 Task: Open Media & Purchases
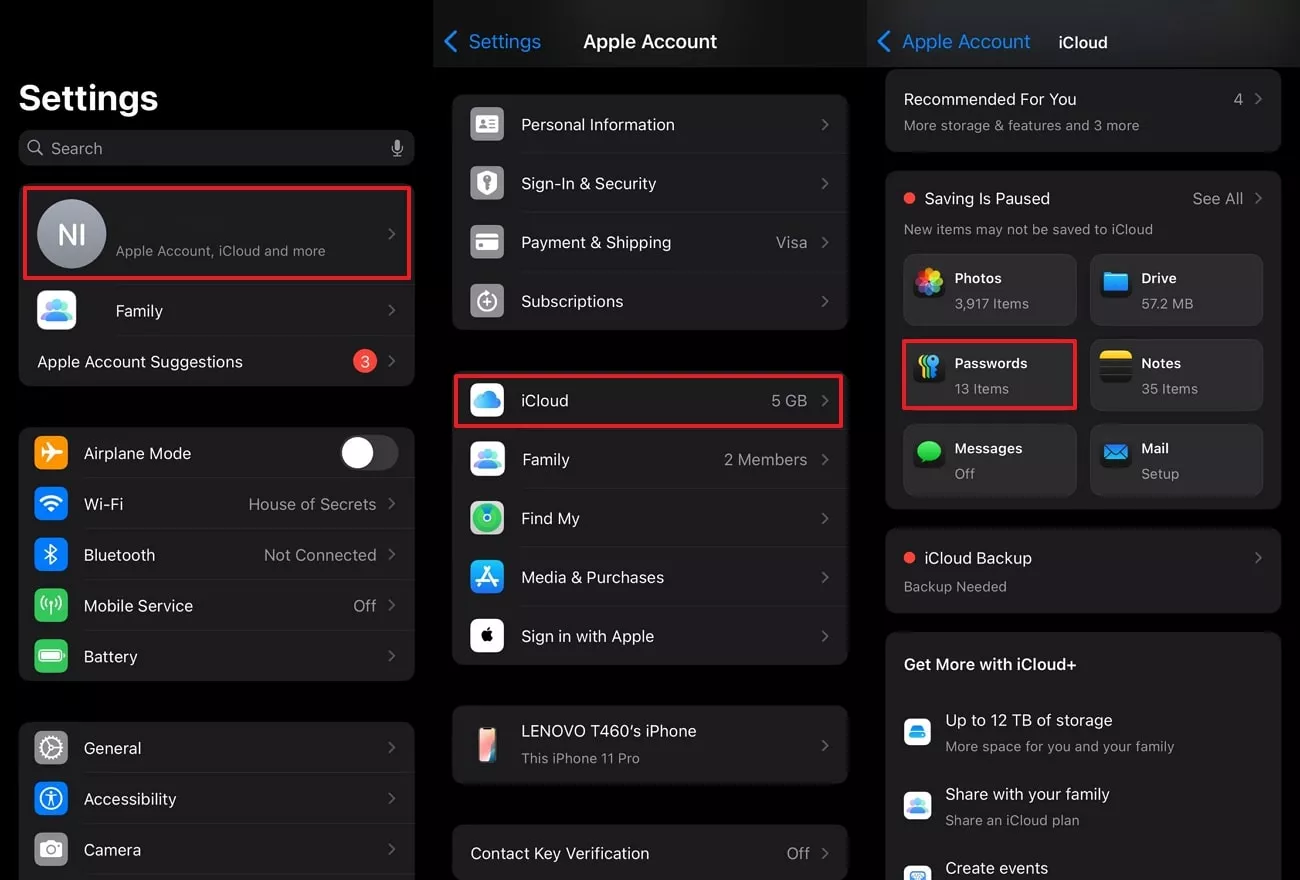pyautogui.click(x=592, y=577)
